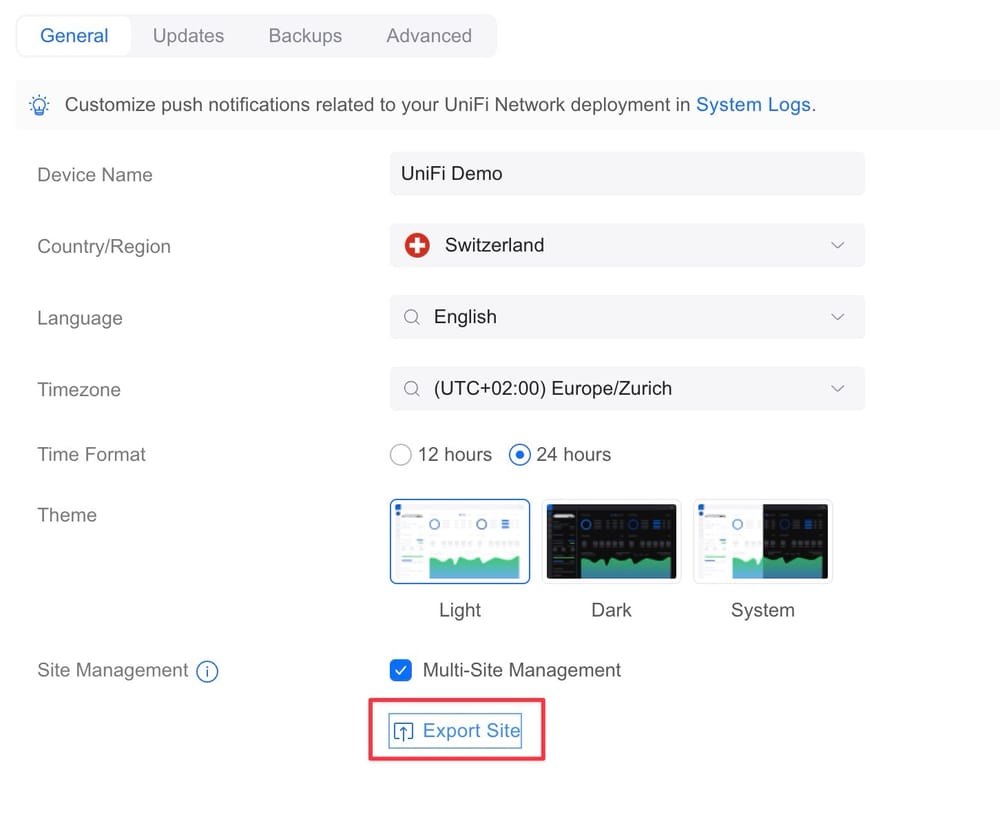Choose the System theme thumbnail
The width and height of the screenshot is (1000, 813).
pos(763,541)
